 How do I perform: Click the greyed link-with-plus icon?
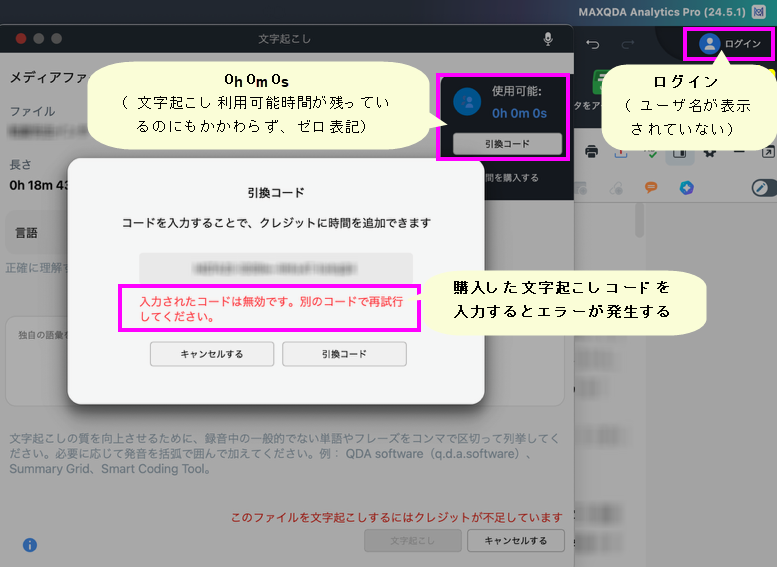click(616, 188)
